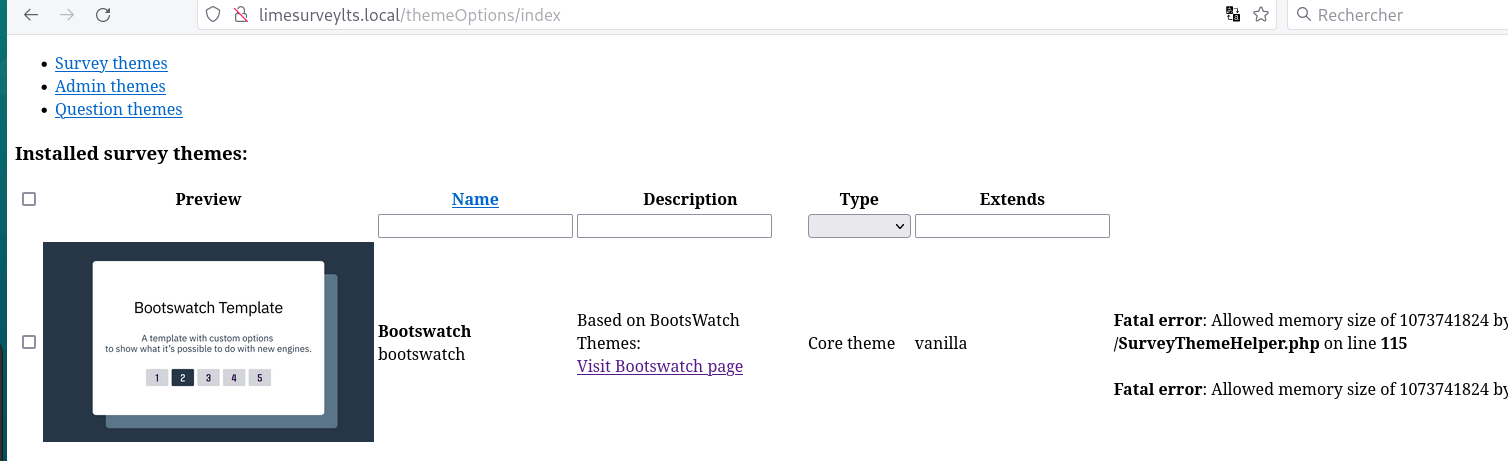
Task: Click the shield tracking protection icon
Action: [x=212, y=15]
